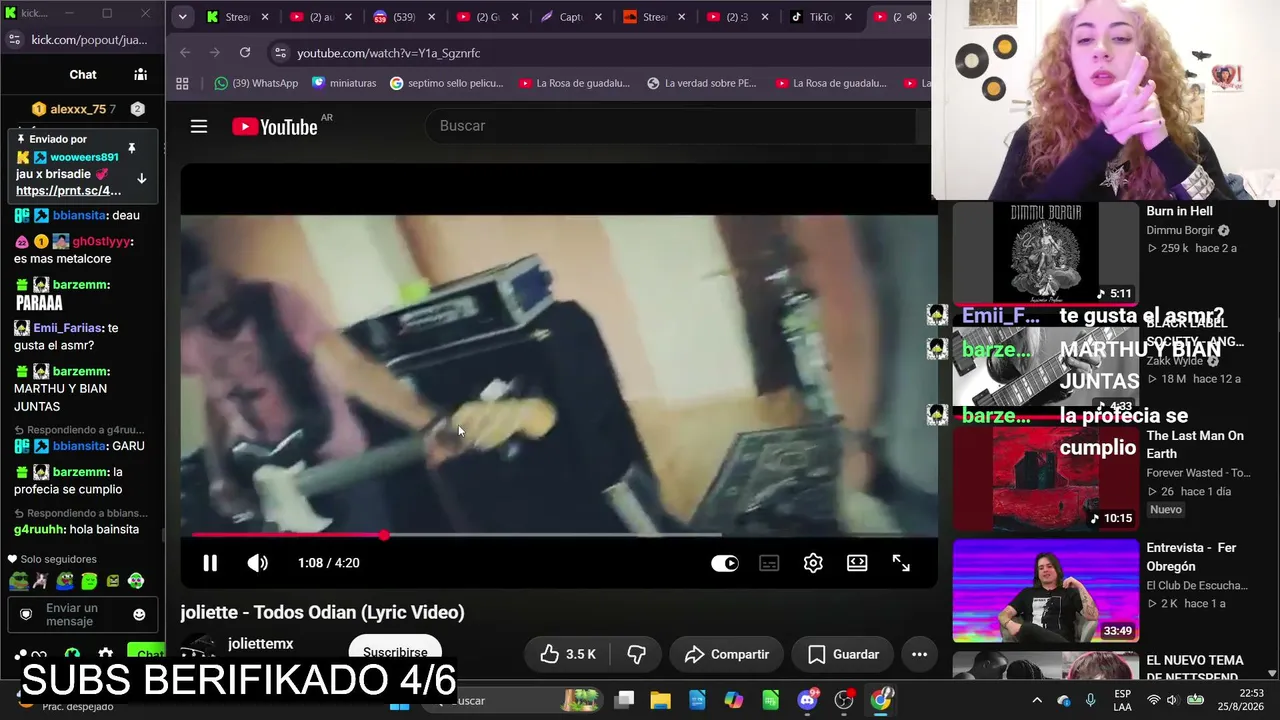Open the Copilot app on the taskbar
This screenshot has height=720, width=1280.
point(734,700)
